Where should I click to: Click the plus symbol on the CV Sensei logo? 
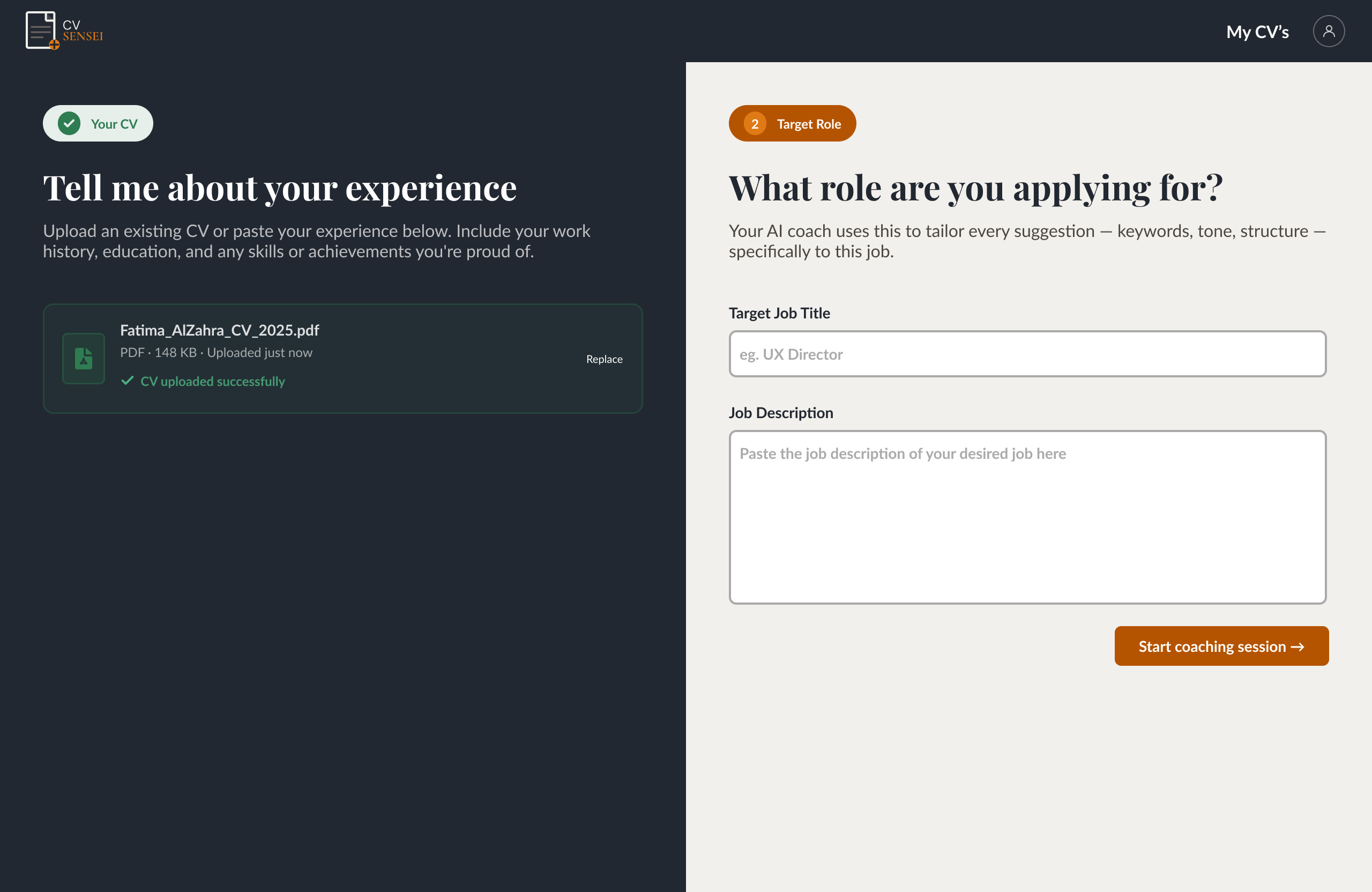point(55,44)
